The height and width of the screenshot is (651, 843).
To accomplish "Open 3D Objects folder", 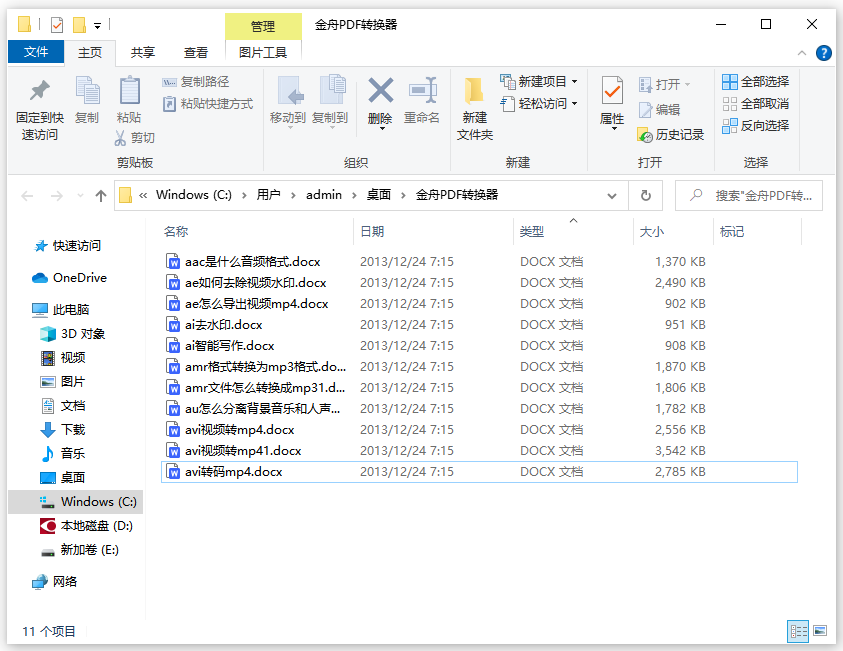I will (x=73, y=334).
